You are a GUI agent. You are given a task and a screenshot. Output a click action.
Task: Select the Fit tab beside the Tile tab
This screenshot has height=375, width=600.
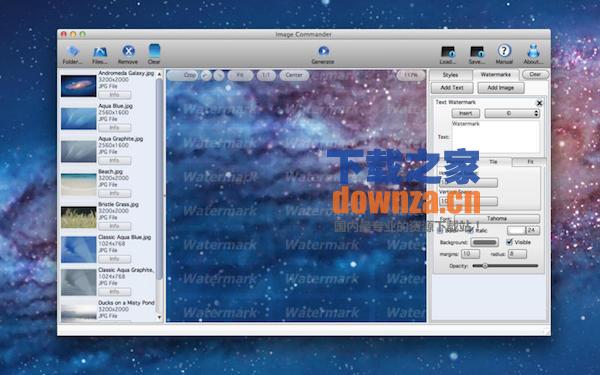530,162
